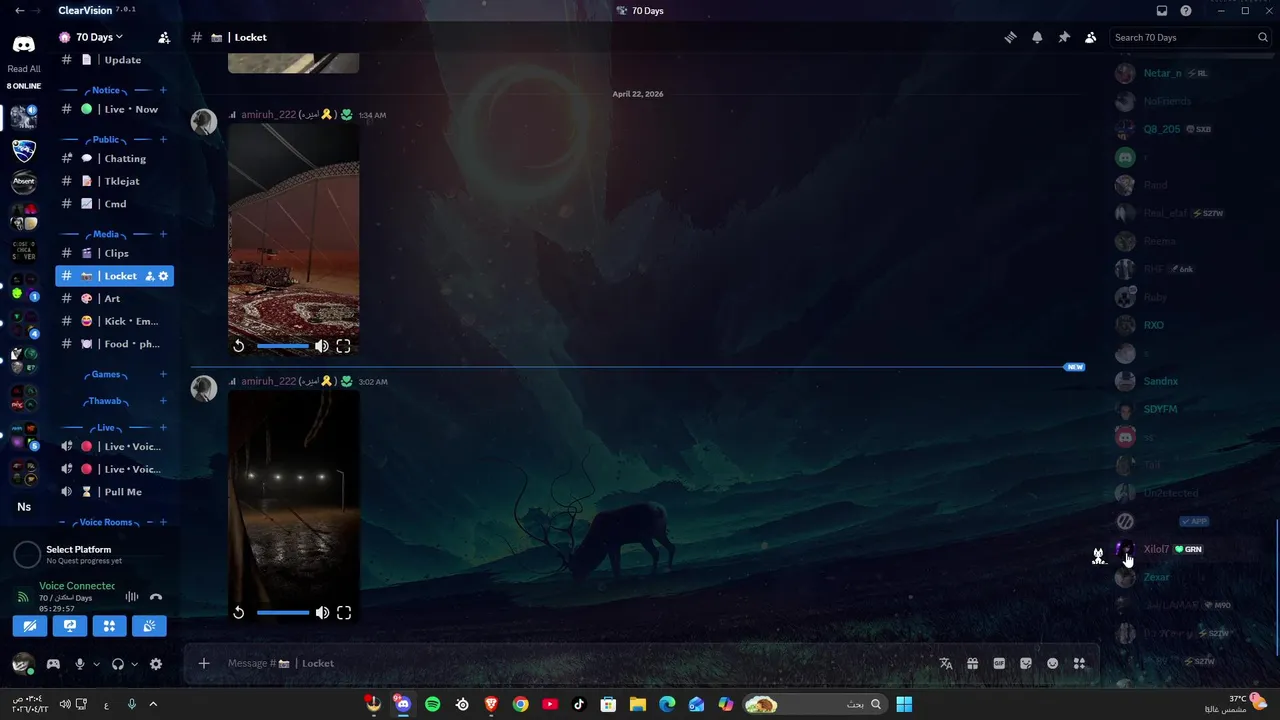This screenshot has height=720, width=1280.
Task: Open the GIF picker
Action: pos(999,663)
